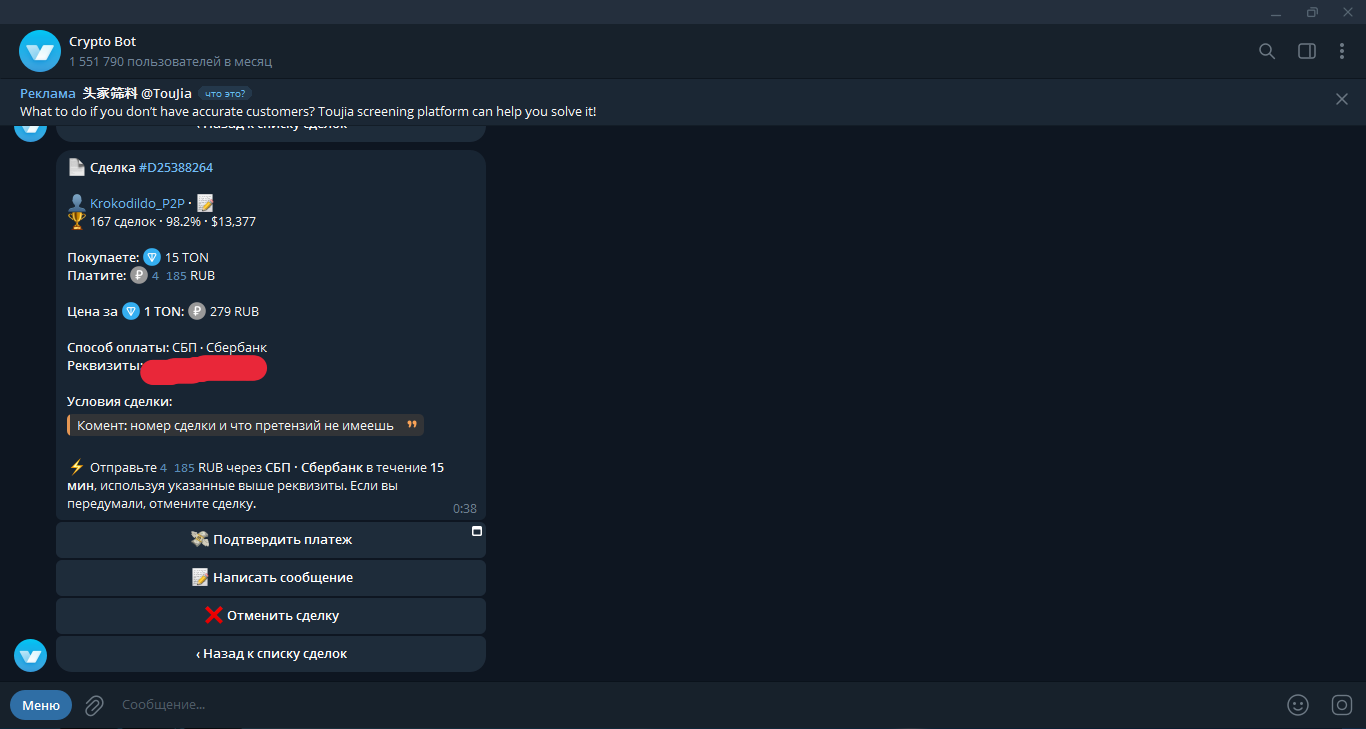Click the Реклама ad label
Viewport: 1366px width, 729px height.
point(48,93)
